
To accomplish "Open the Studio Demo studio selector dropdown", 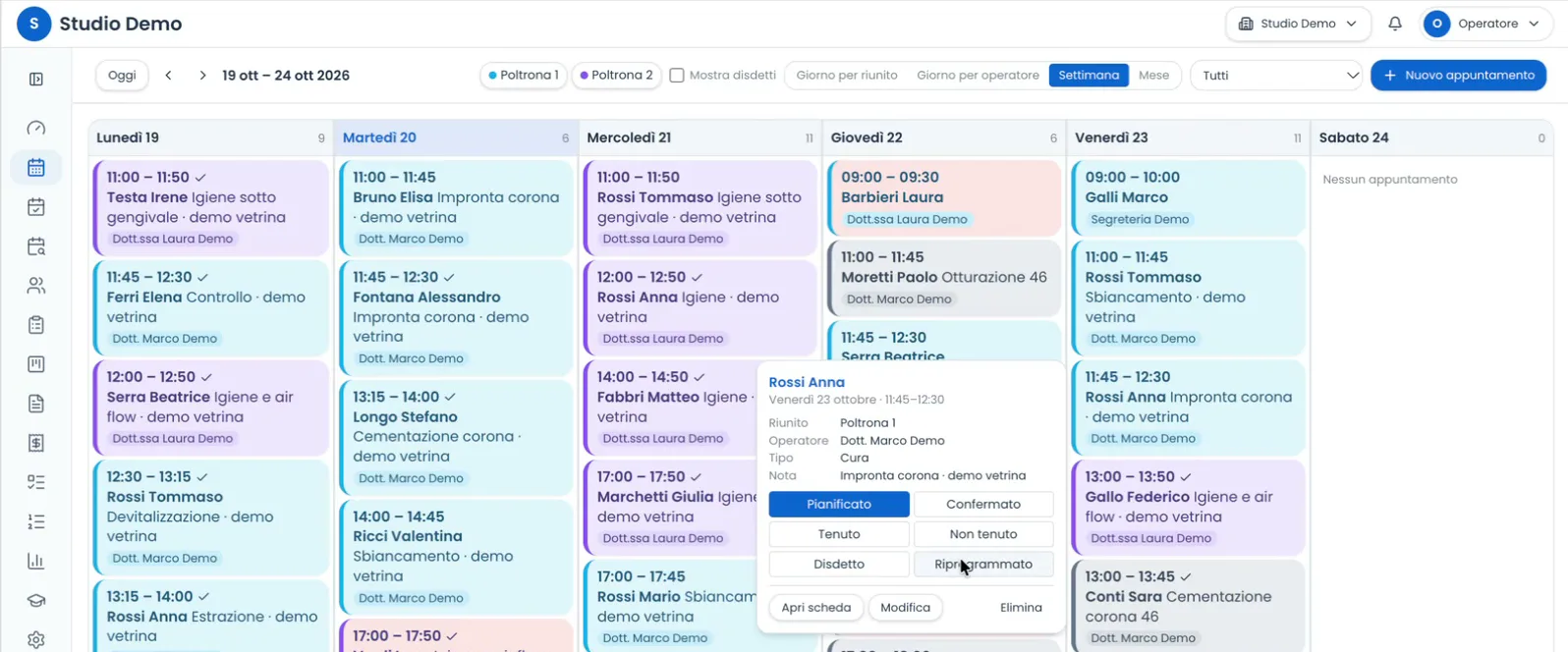I will point(1298,24).
